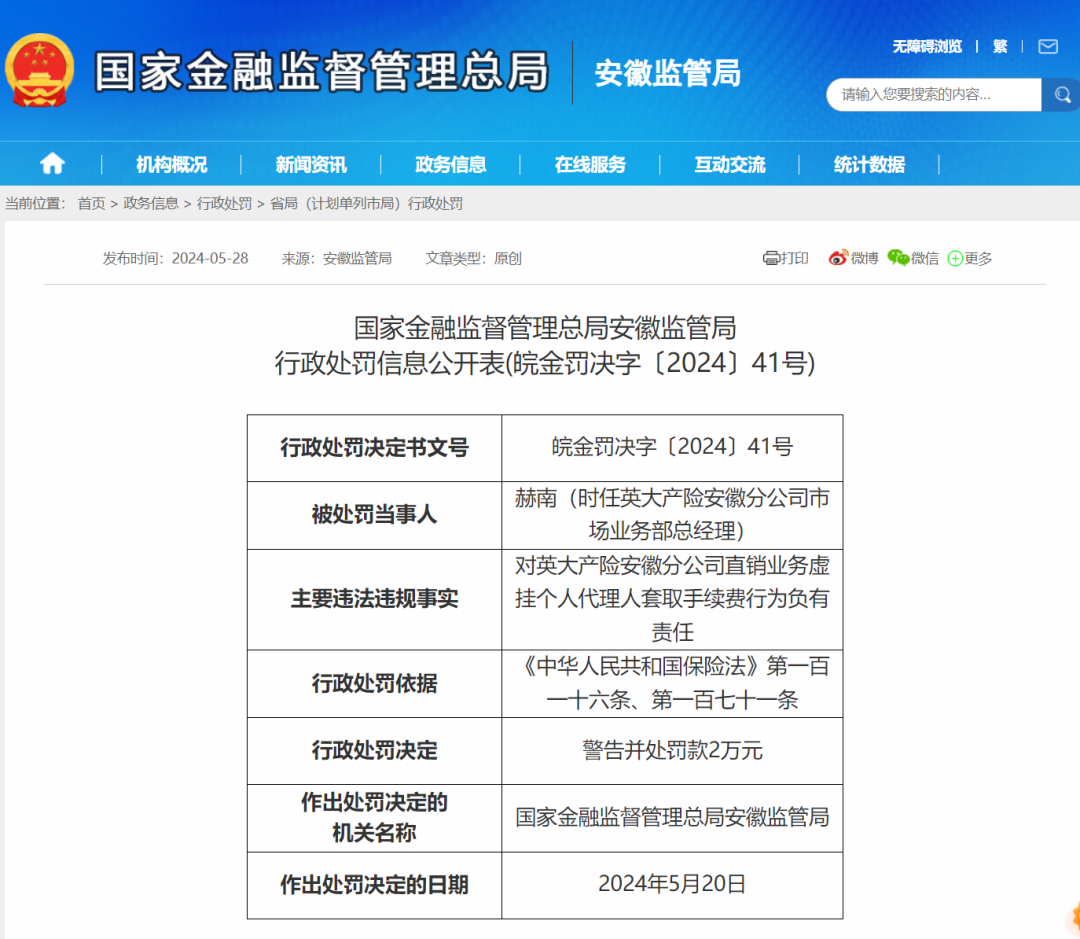1080x939 pixels.
Task: Click source text 来源：安徽监管局
Action: coord(337,258)
